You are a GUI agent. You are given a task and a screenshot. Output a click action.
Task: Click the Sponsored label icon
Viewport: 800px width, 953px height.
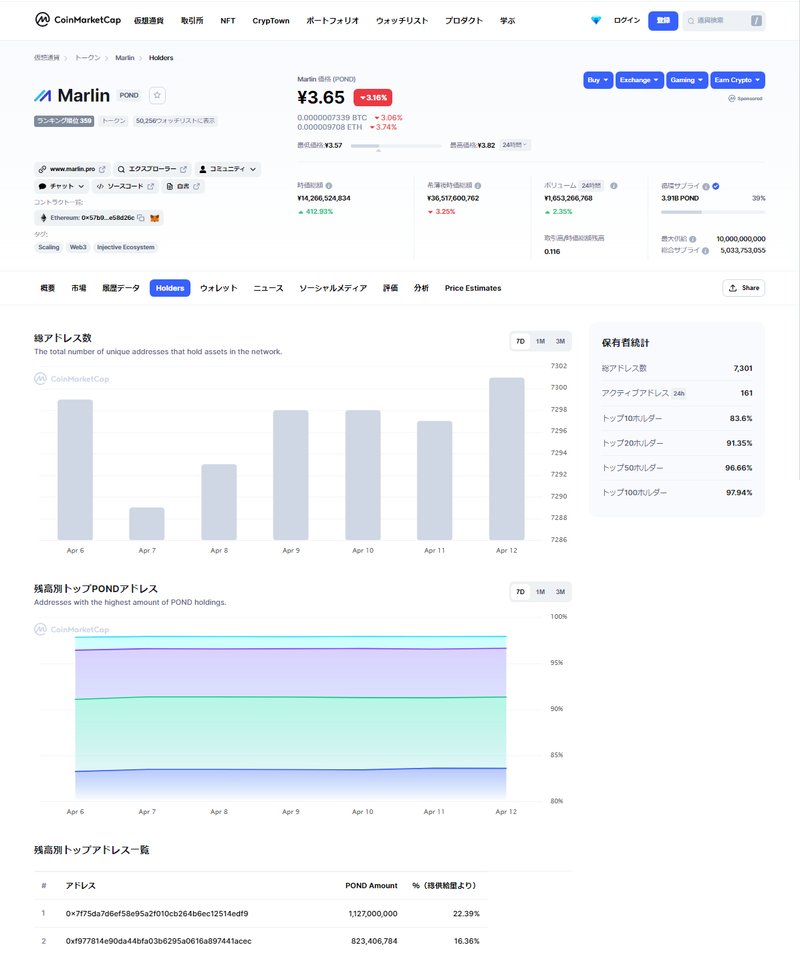pos(732,98)
